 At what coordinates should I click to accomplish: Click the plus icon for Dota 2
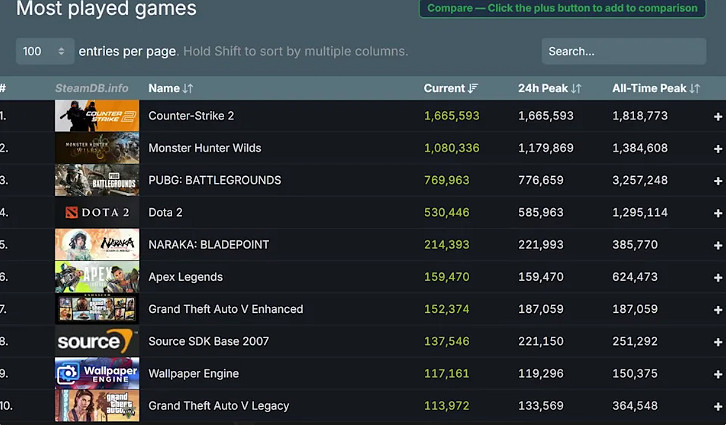[x=718, y=213]
